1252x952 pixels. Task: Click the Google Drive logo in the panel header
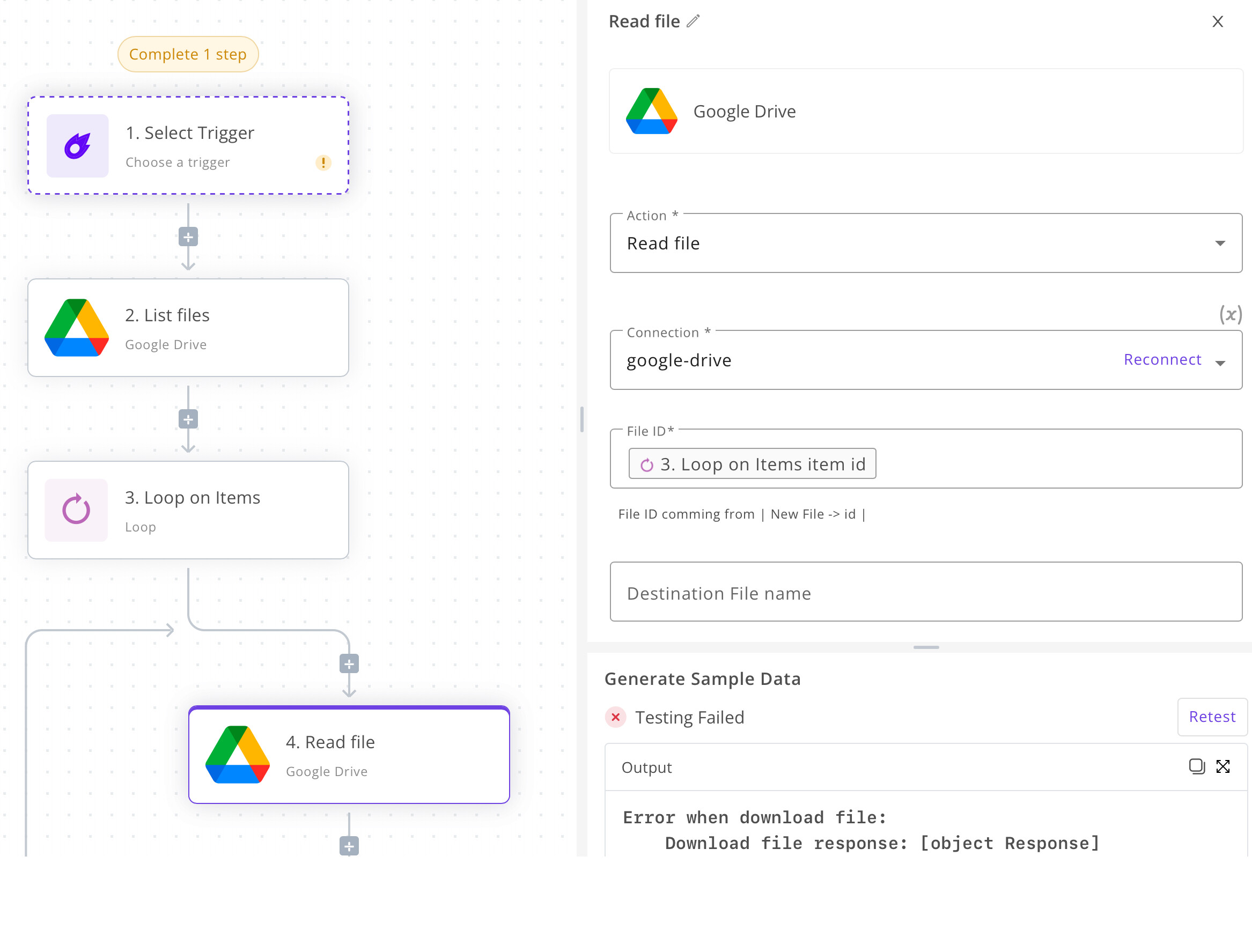tap(651, 111)
